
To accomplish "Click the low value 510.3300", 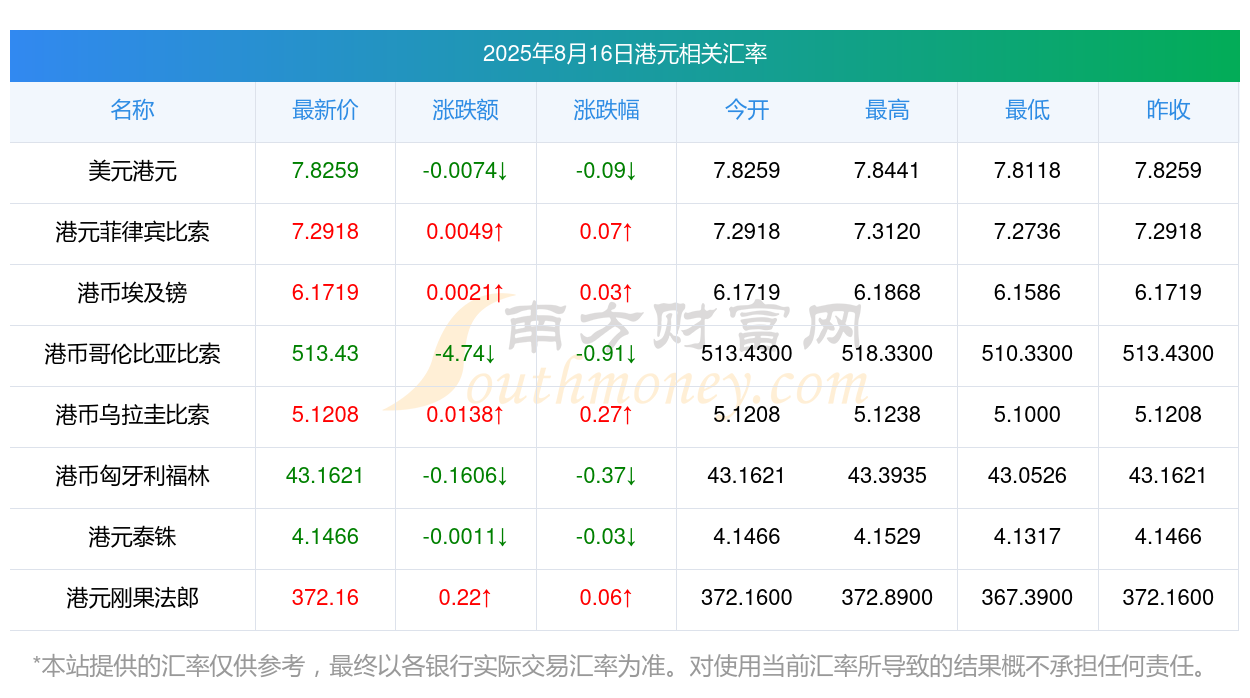I will click(1027, 354).
